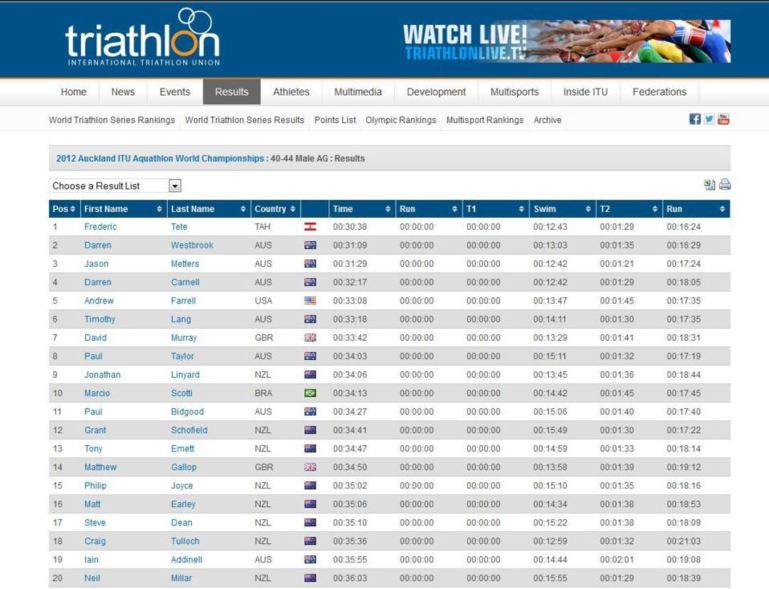Open the ITU Facebook page icon
769x589 pixels.
point(695,119)
